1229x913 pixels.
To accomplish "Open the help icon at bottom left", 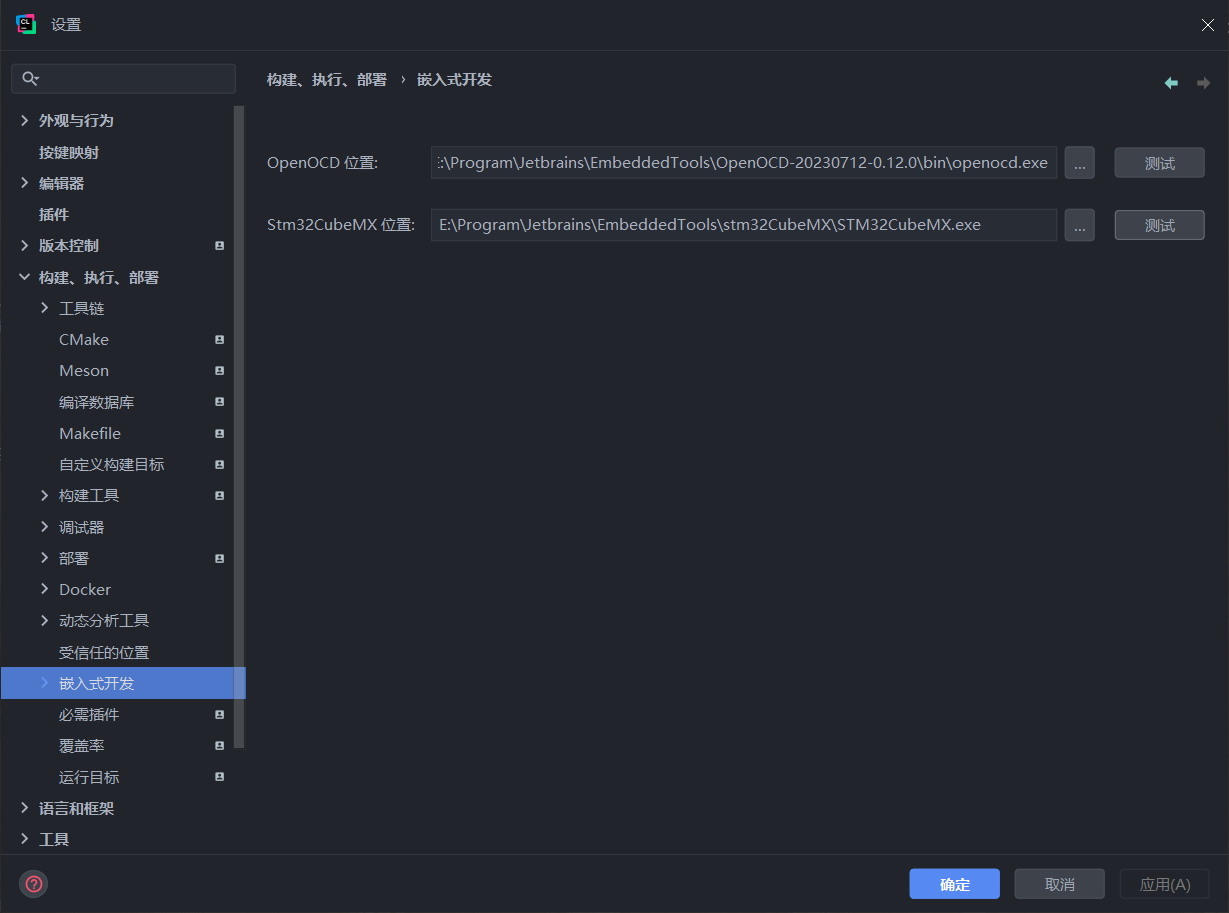I will click(34, 883).
